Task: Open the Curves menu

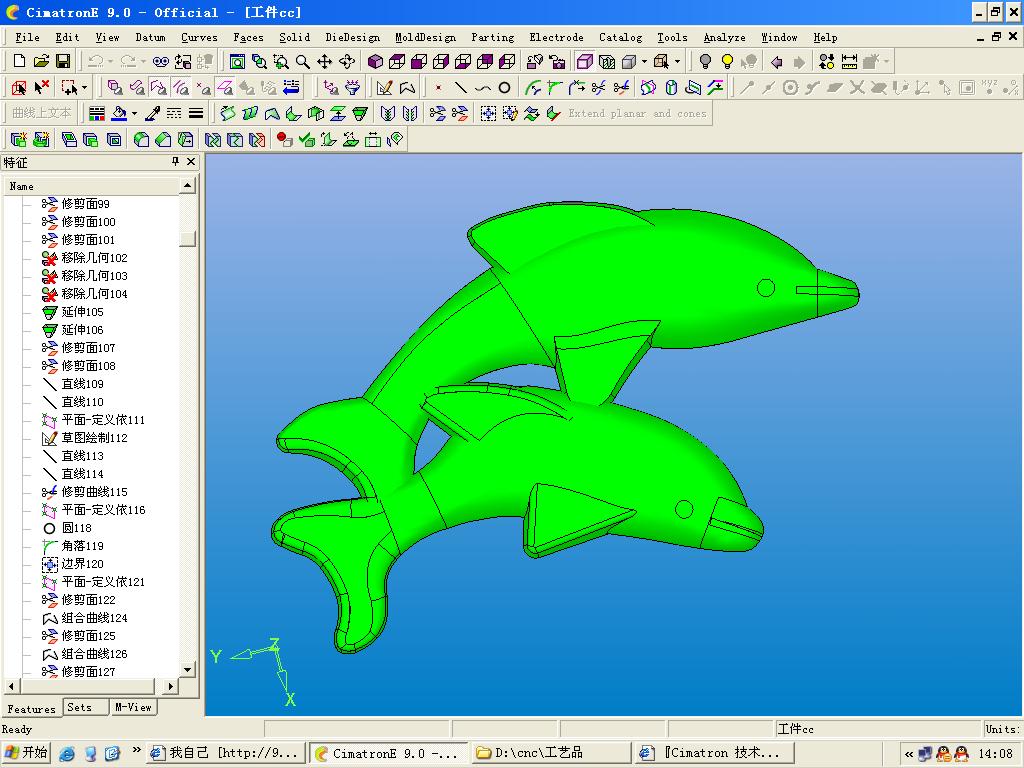Action: point(199,37)
